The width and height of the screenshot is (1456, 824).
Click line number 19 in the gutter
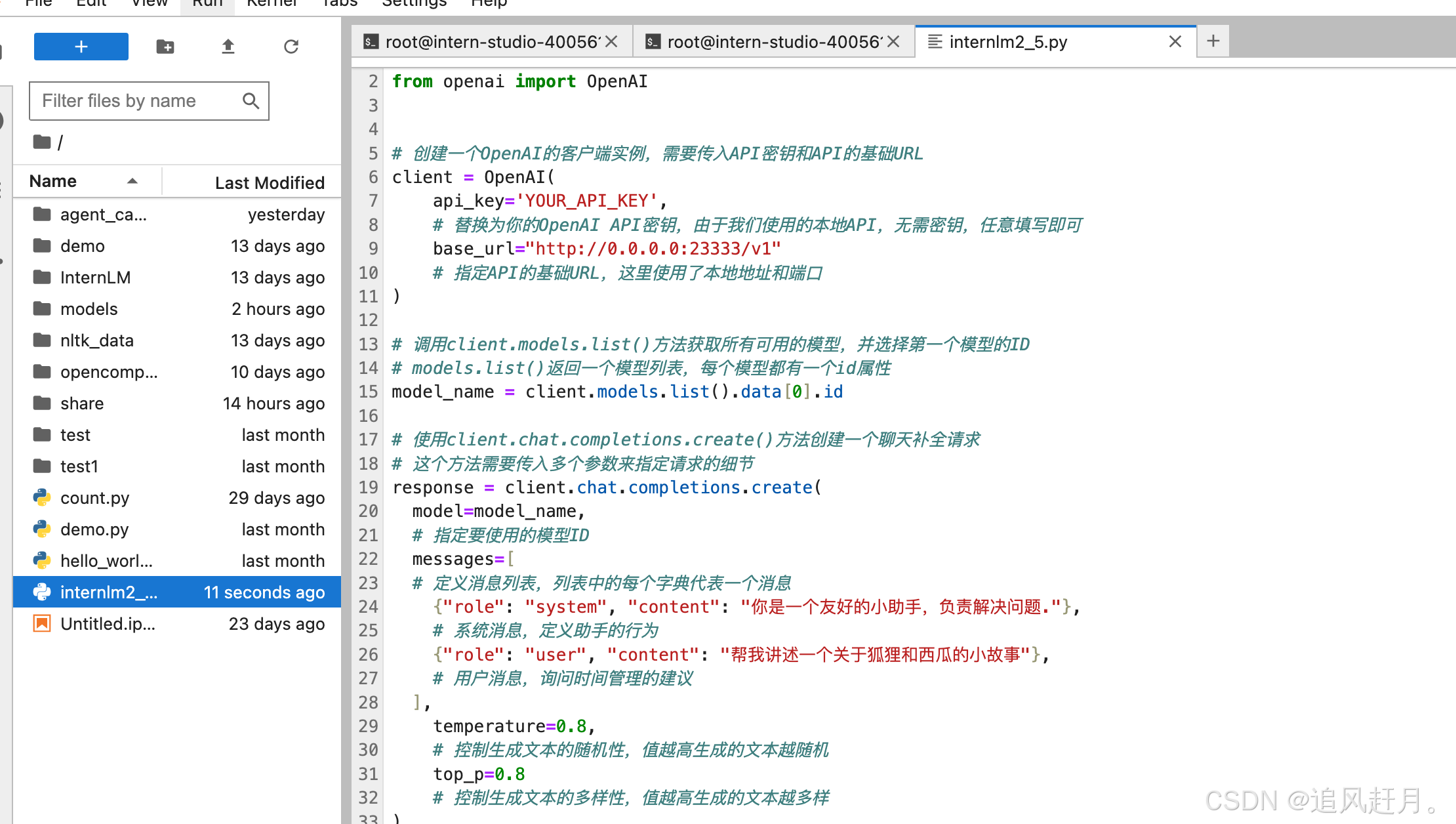pyautogui.click(x=368, y=487)
